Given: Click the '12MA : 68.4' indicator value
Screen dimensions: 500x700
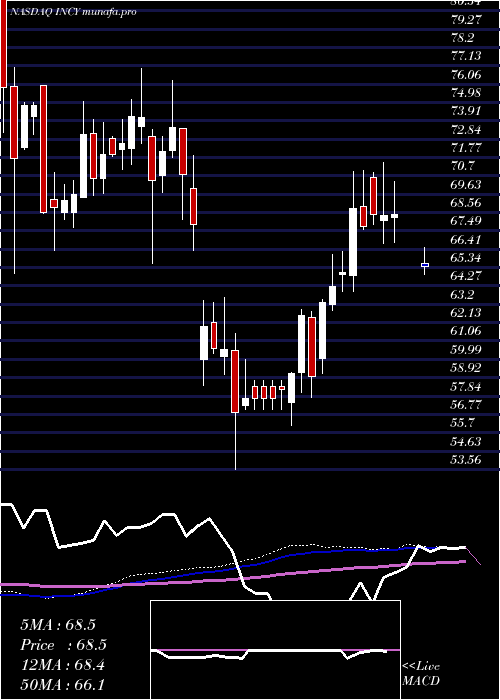Looking at the screenshot, I should click(x=62, y=665).
